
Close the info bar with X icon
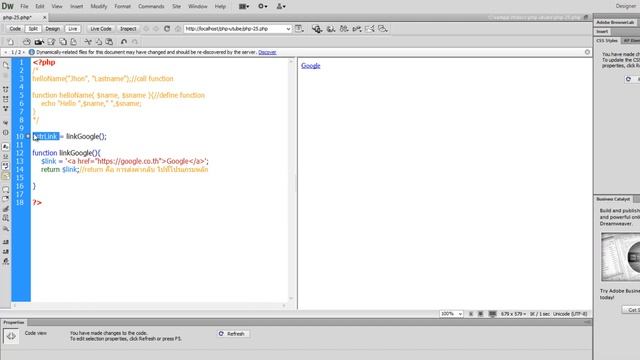[x=587, y=52]
